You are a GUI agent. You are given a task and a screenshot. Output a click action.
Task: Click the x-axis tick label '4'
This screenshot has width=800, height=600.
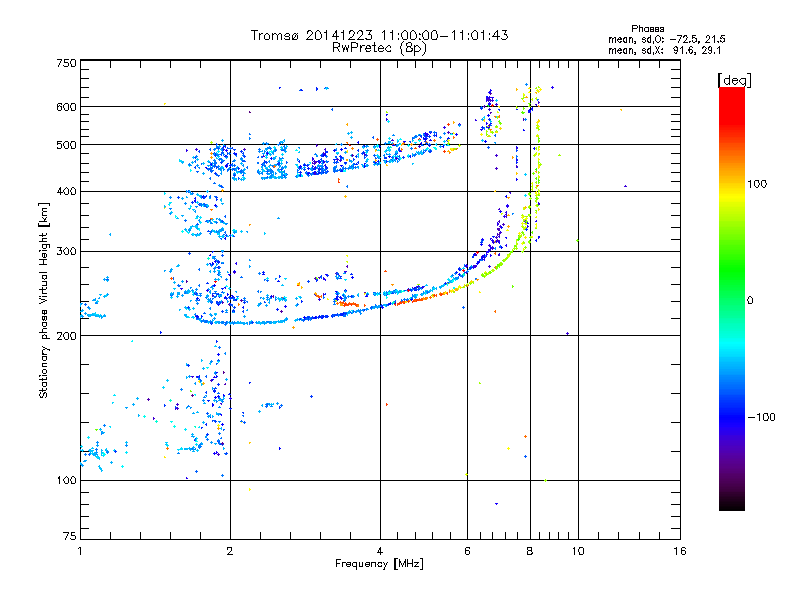pyautogui.click(x=380, y=551)
